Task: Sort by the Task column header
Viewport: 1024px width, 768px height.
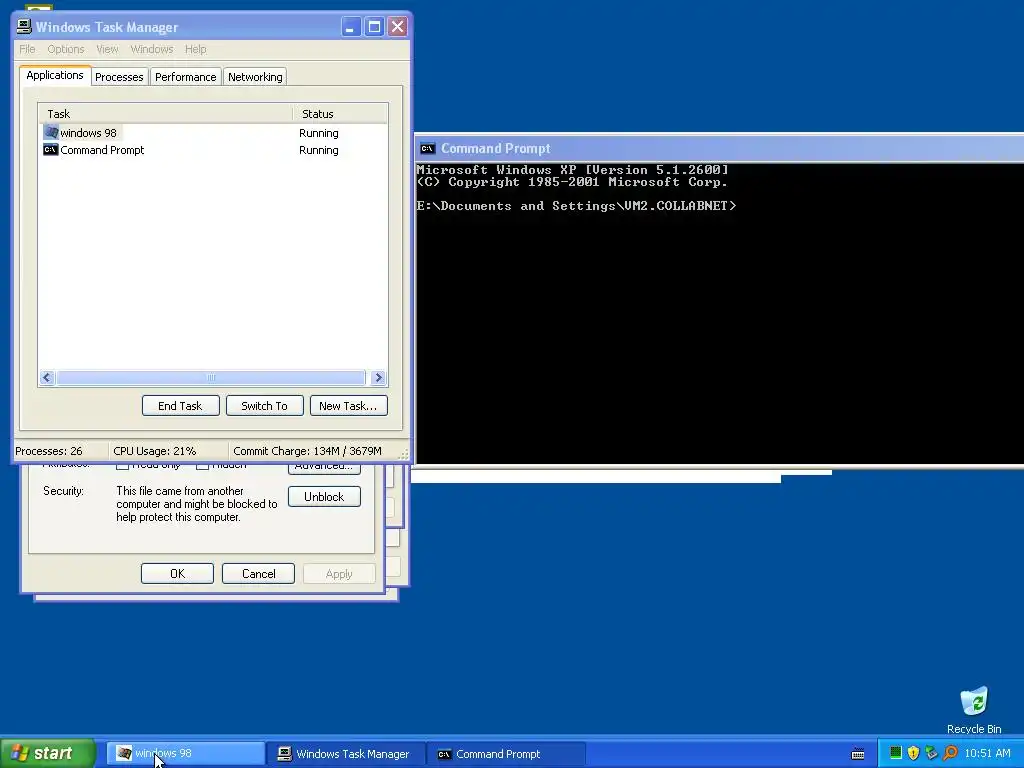Action: pos(165,114)
